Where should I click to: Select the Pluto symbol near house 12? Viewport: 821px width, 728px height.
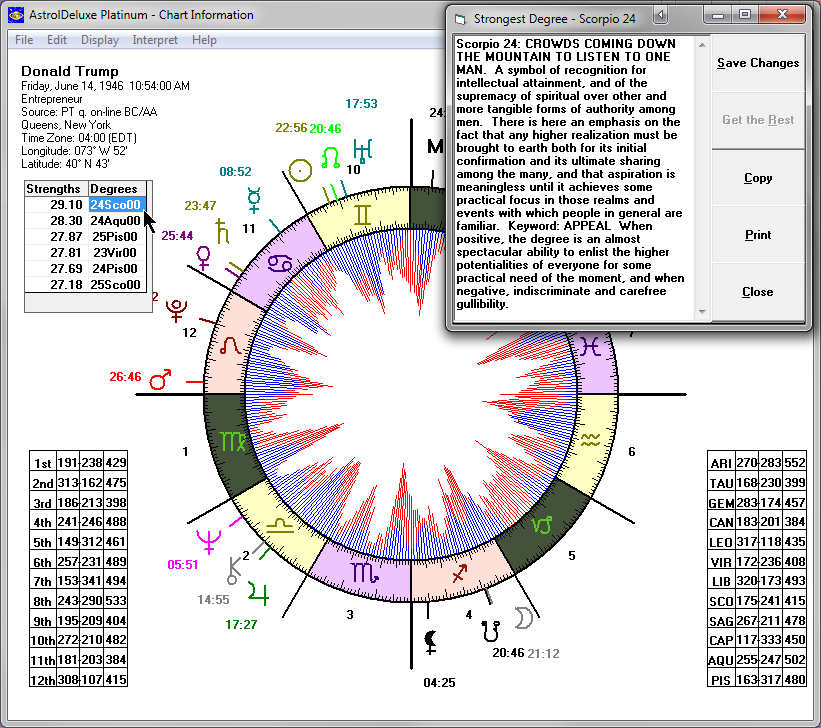[x=179, y=306]
